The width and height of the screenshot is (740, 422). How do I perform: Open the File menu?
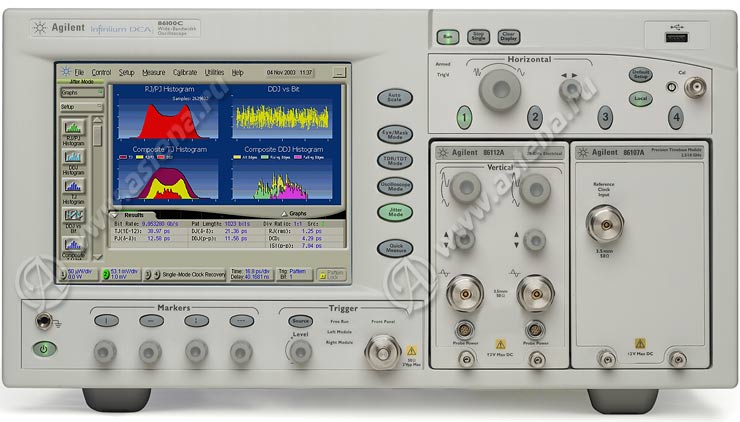(x=79, y=72)
